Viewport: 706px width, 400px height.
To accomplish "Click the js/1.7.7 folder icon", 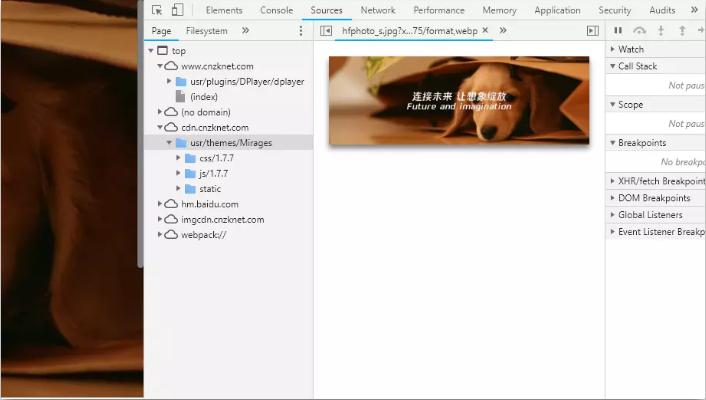I will [190, 173].
